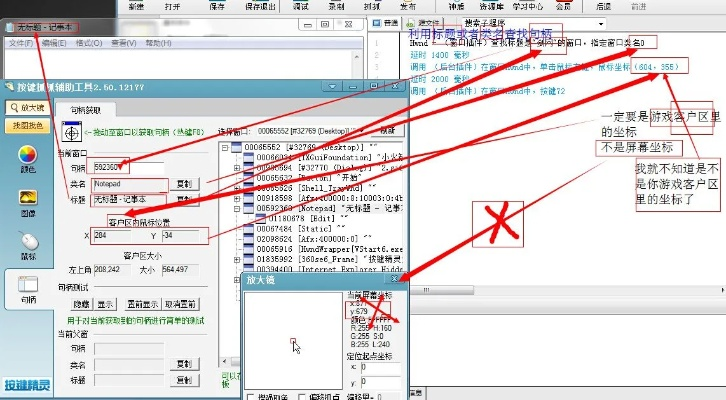Open the 颜色 (color) tool in sidebar

coord(27,158)
